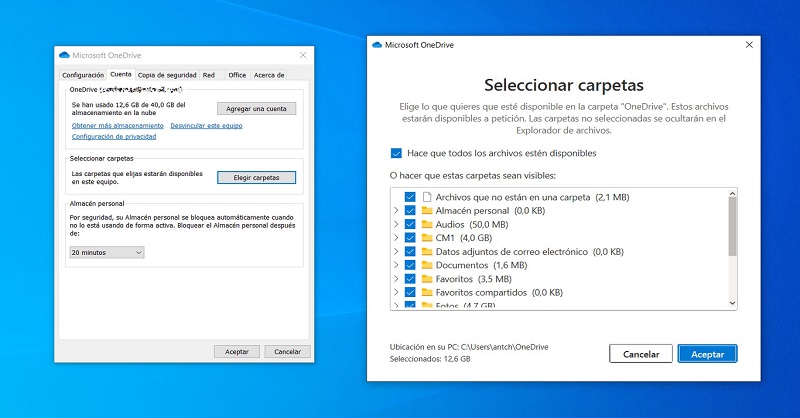800x418 pixels.
Task: Uncheck the Documentos folder checkbox
Action: pos(410,265)
